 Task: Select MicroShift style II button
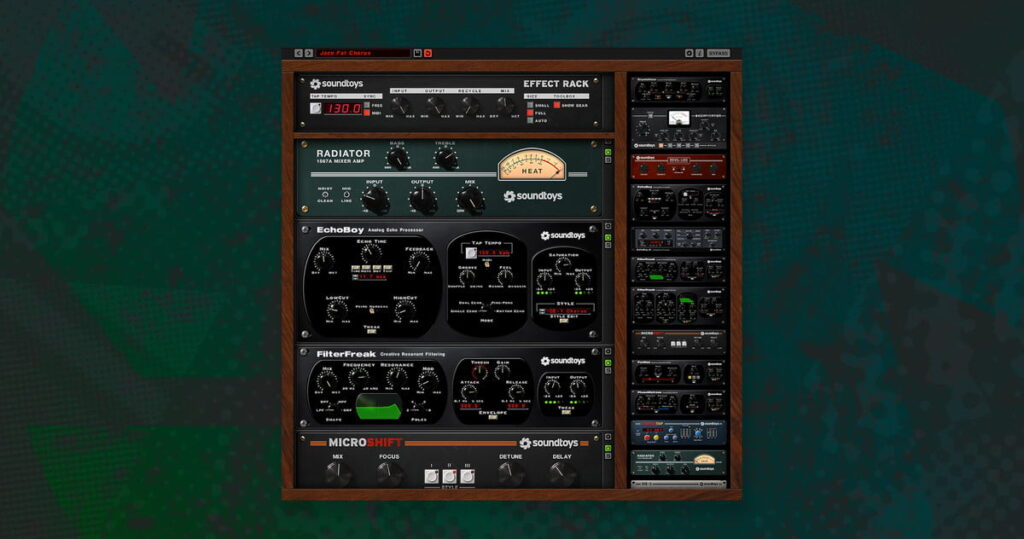[449, 477]
